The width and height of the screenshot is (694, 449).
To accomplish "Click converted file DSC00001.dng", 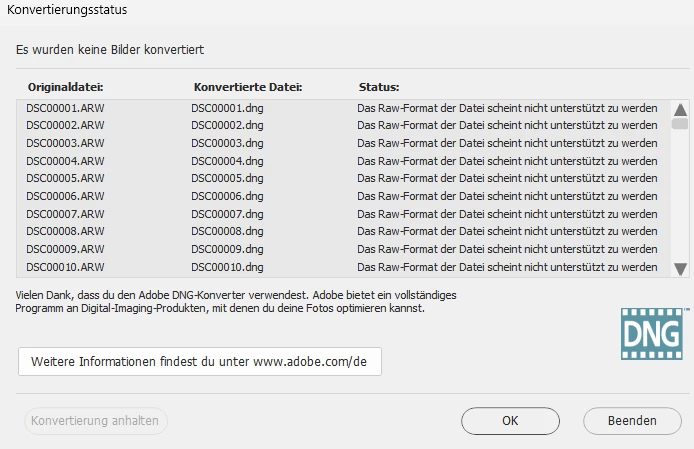I will 227,108.
